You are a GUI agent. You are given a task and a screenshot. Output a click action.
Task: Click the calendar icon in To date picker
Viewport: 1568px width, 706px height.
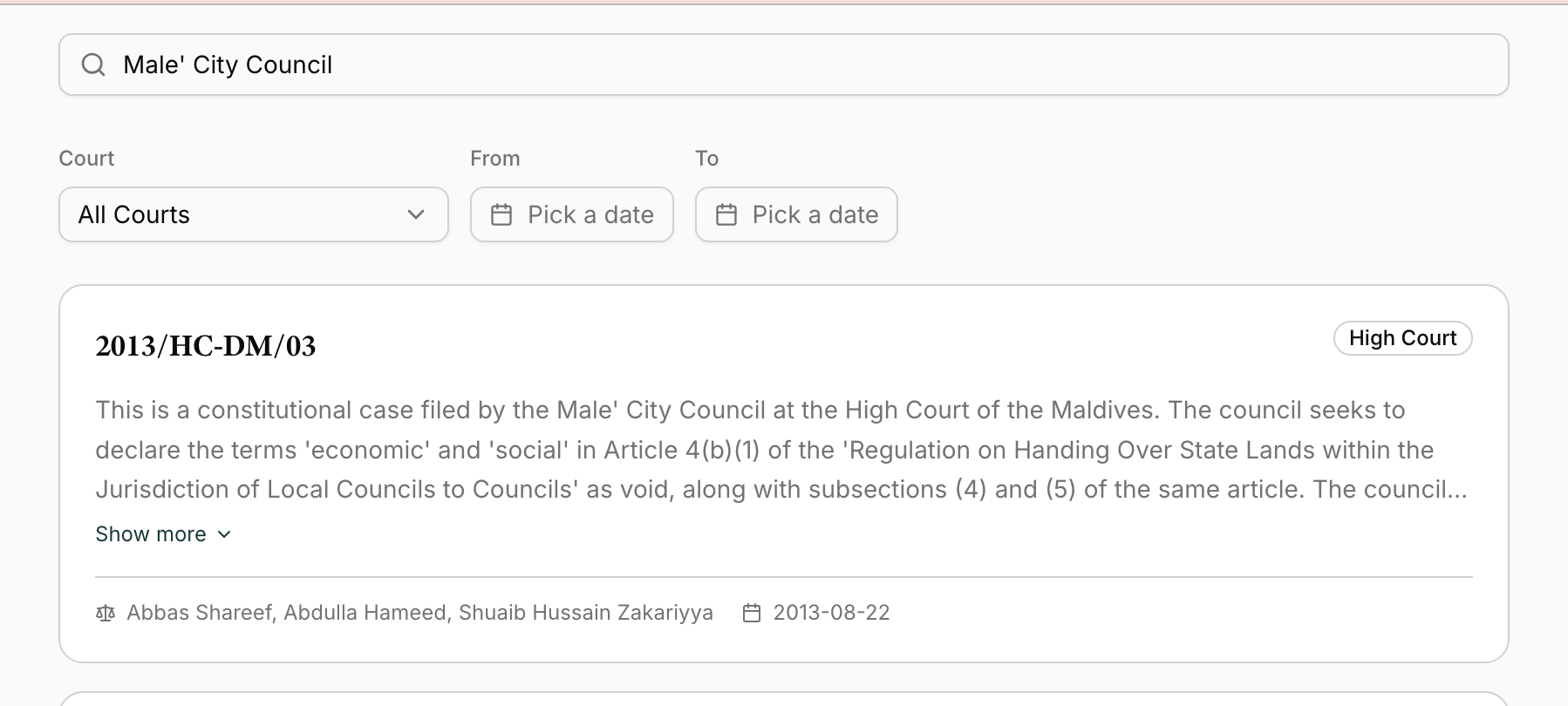point(726,214)
